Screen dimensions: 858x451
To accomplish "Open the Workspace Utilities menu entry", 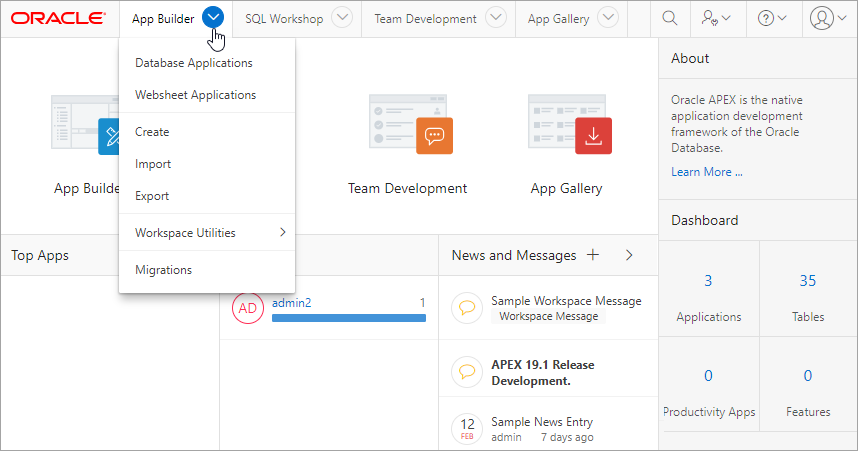I will [x=207, y=233].
